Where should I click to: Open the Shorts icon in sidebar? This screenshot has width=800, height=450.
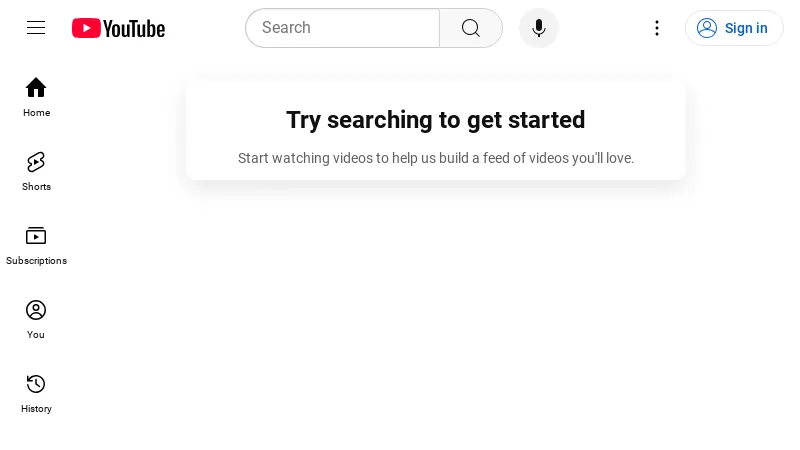click(36, 162)
